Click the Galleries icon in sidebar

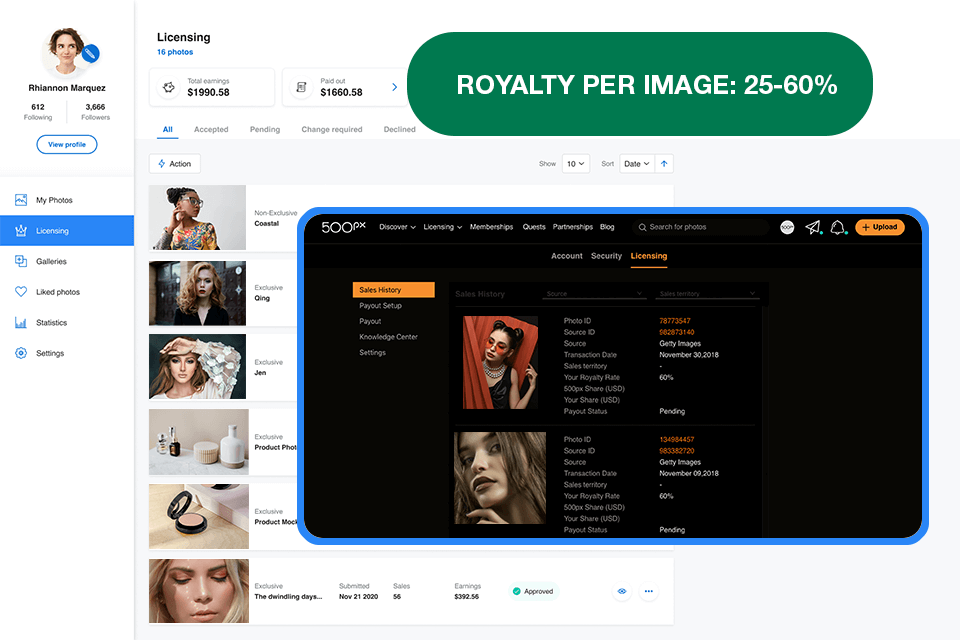pyautogui.click(x=21, y=262)
